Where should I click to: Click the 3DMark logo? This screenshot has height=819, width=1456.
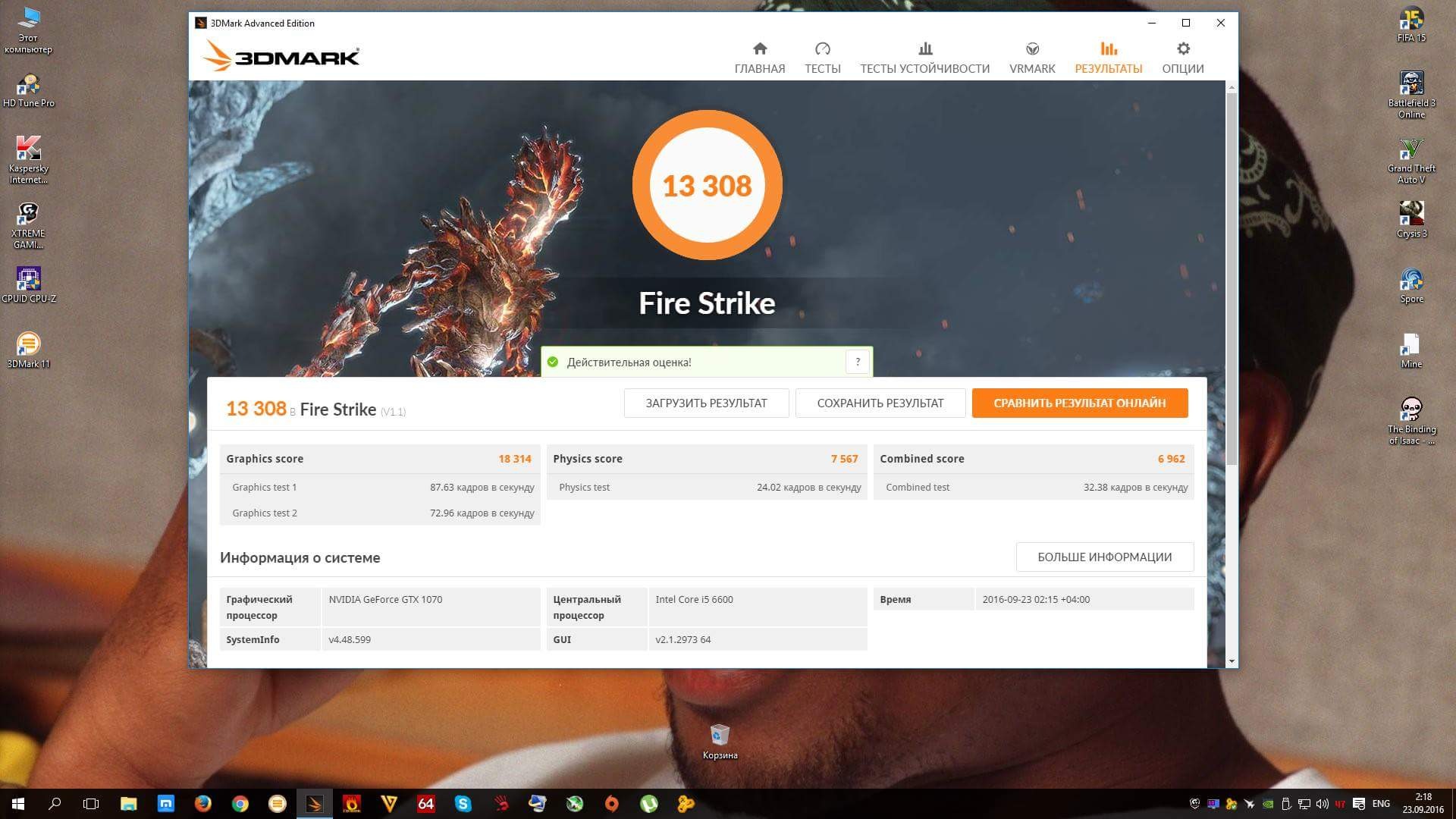tap(281, 56)
